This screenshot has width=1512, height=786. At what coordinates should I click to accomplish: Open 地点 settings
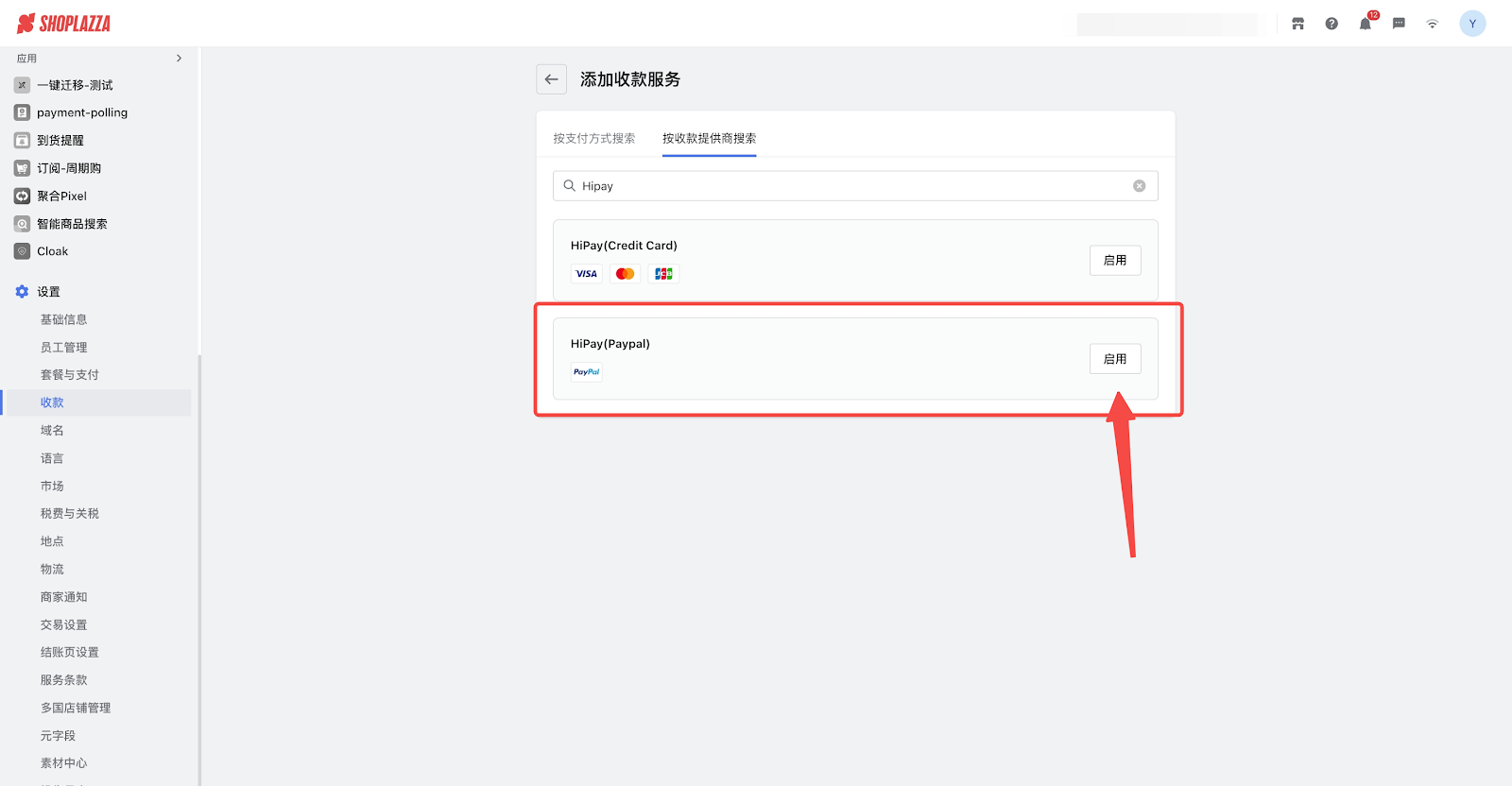click(x=52, y=541)
